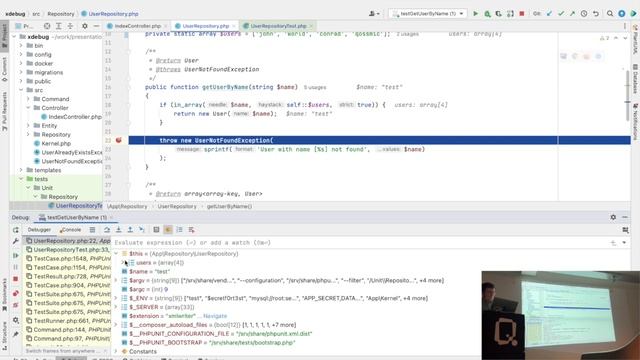640x360 pixels.
Task: Open Kernel.php in the project tree
Action: pyautogui.click(x=56, y=143)
